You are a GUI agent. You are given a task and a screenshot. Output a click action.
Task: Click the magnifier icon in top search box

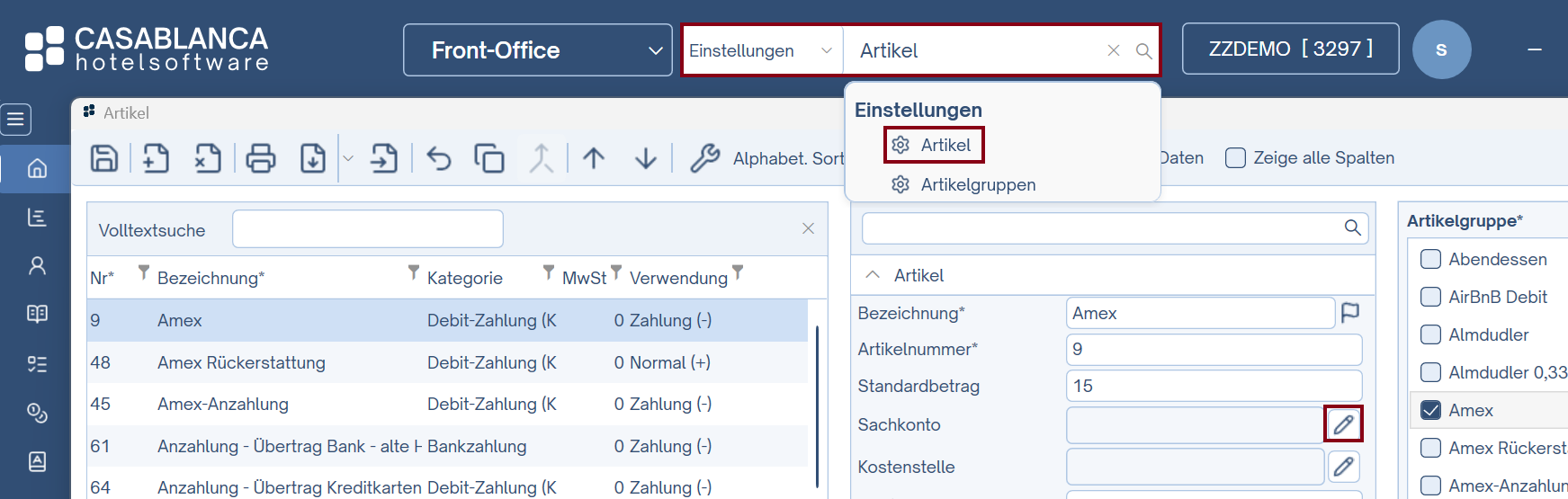click(1143, 51)
